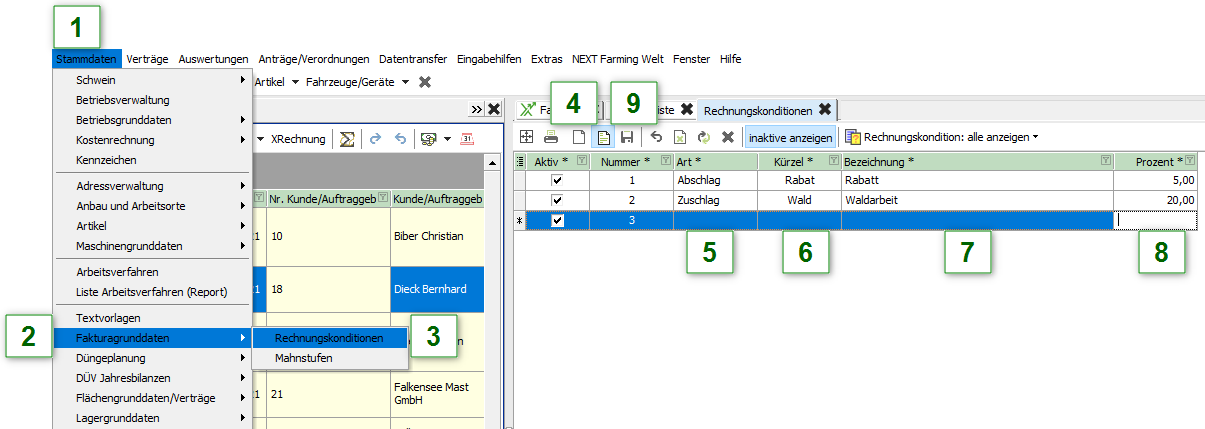Click the save (floppy disk) icon
The width and height of the screenshot is (1205, 429).
[x=627, y=137]
